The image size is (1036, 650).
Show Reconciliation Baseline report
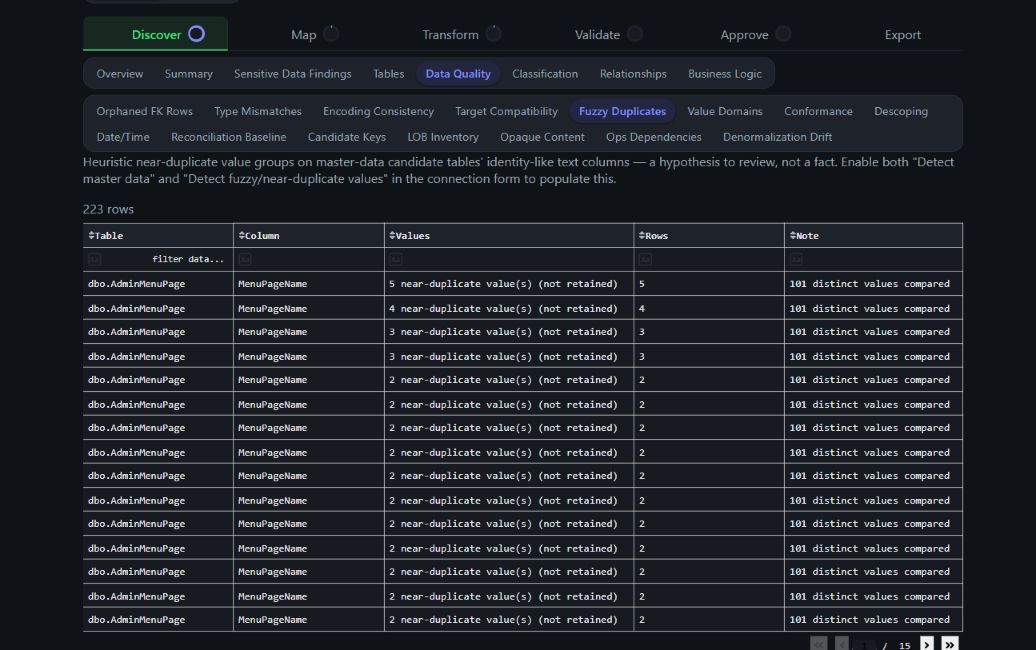tap(229, 137)
